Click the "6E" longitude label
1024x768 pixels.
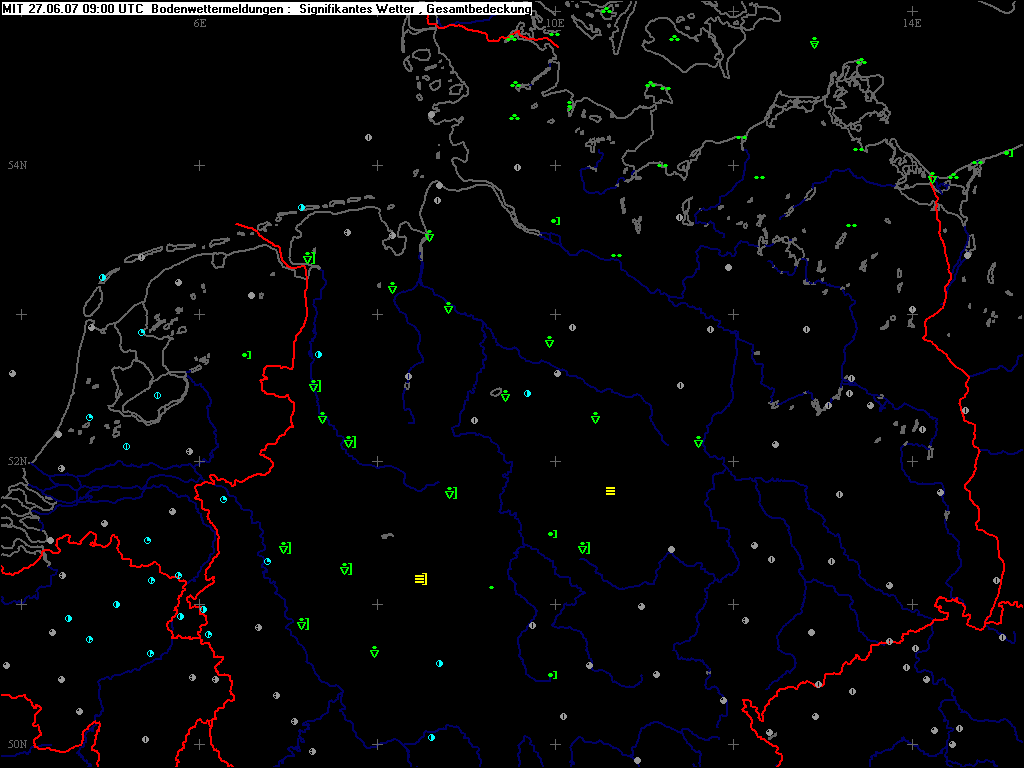[199, 22]
